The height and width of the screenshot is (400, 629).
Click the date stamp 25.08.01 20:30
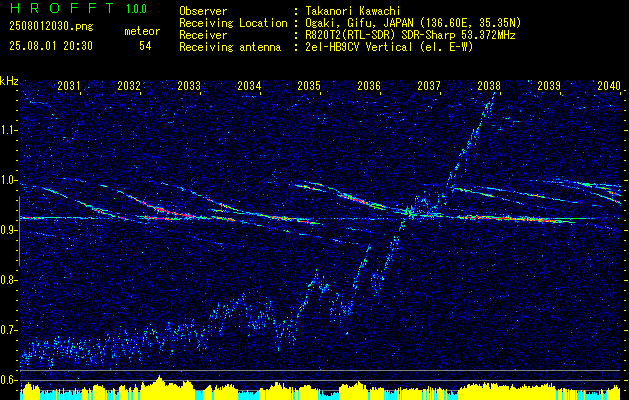51,46
